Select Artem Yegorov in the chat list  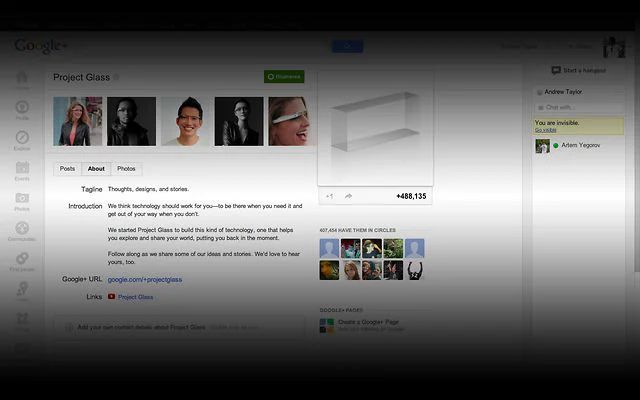(x=580, y=145)
